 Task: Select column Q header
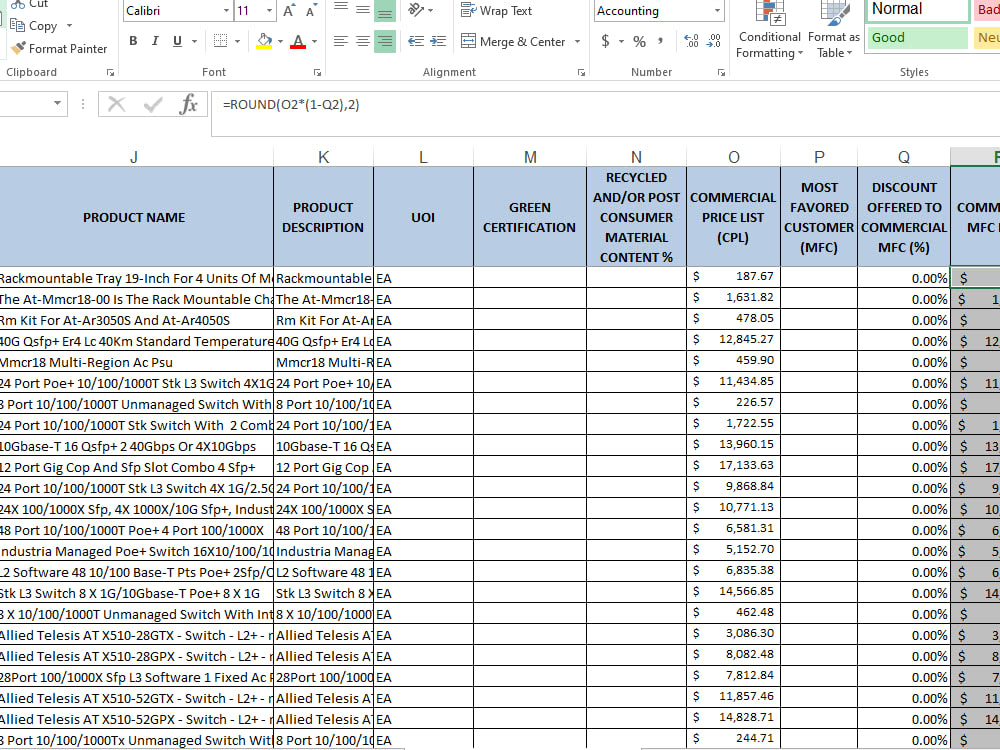point(904,157)
